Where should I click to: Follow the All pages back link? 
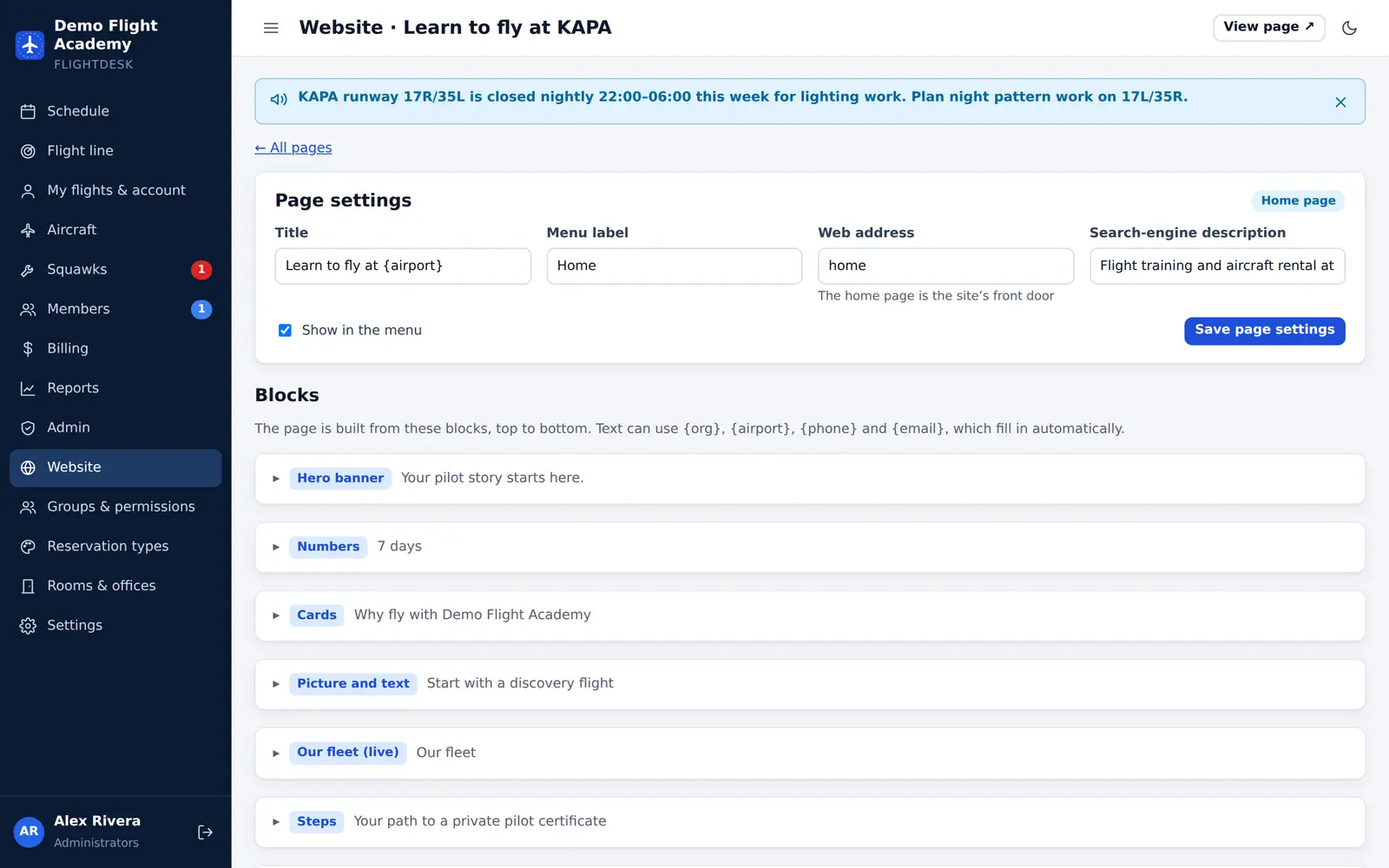pyautogui.click(x=293, y=148)
